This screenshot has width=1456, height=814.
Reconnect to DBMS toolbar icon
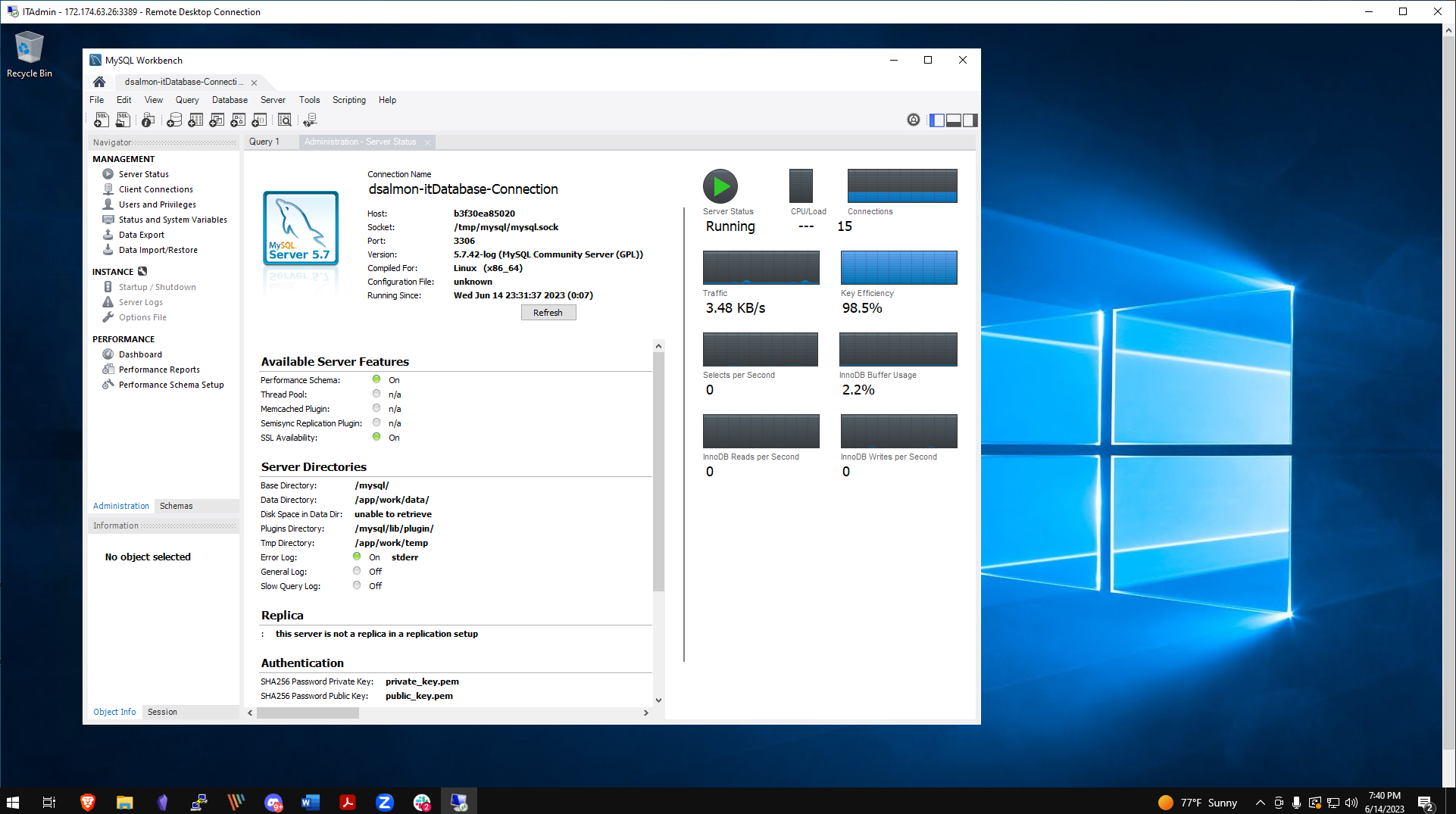(x=310, y=120)
